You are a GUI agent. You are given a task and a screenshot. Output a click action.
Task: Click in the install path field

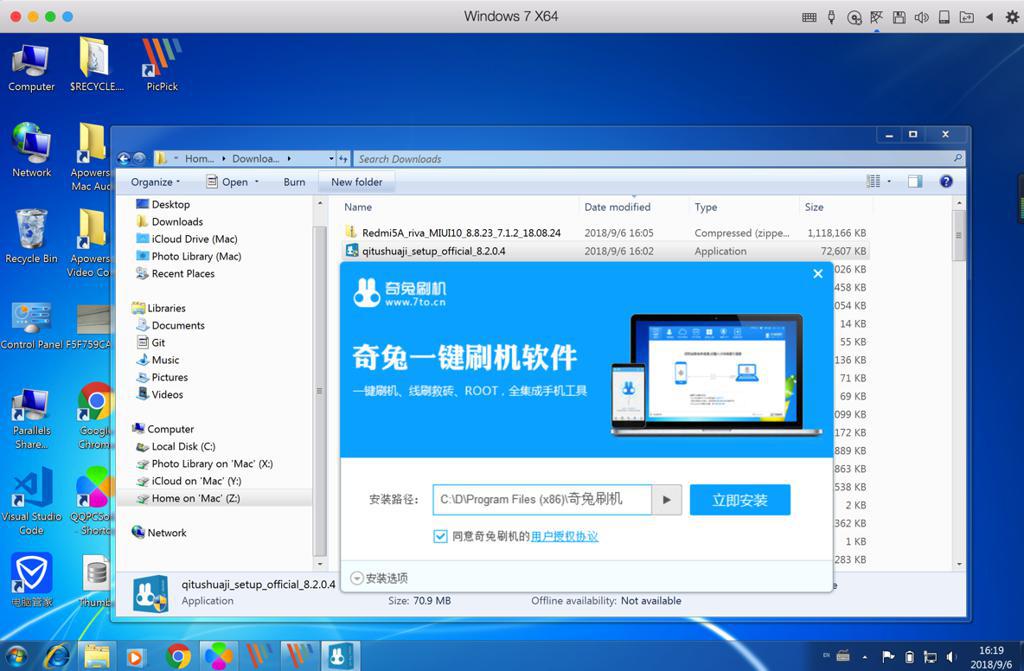click(x=542, y=500)
